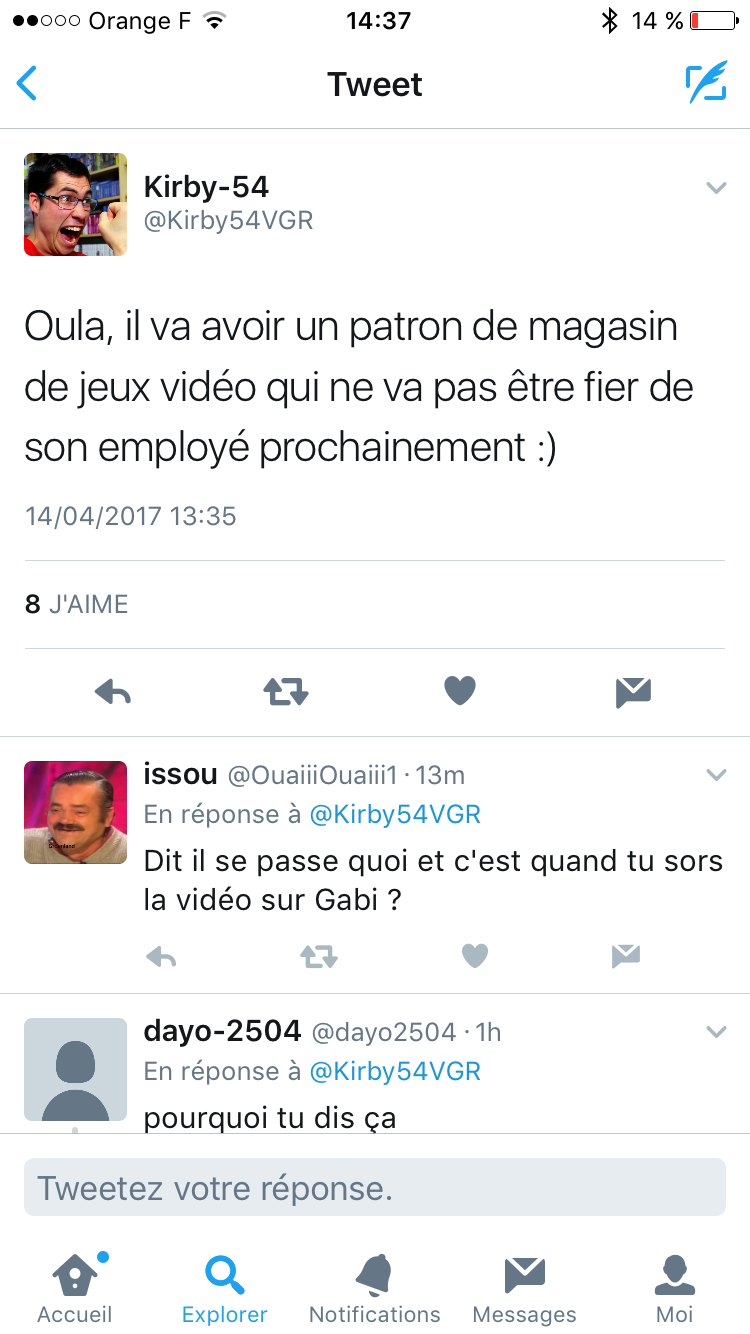
Task: Expand options chevron on issou's reply
Action: click(716, 774)
